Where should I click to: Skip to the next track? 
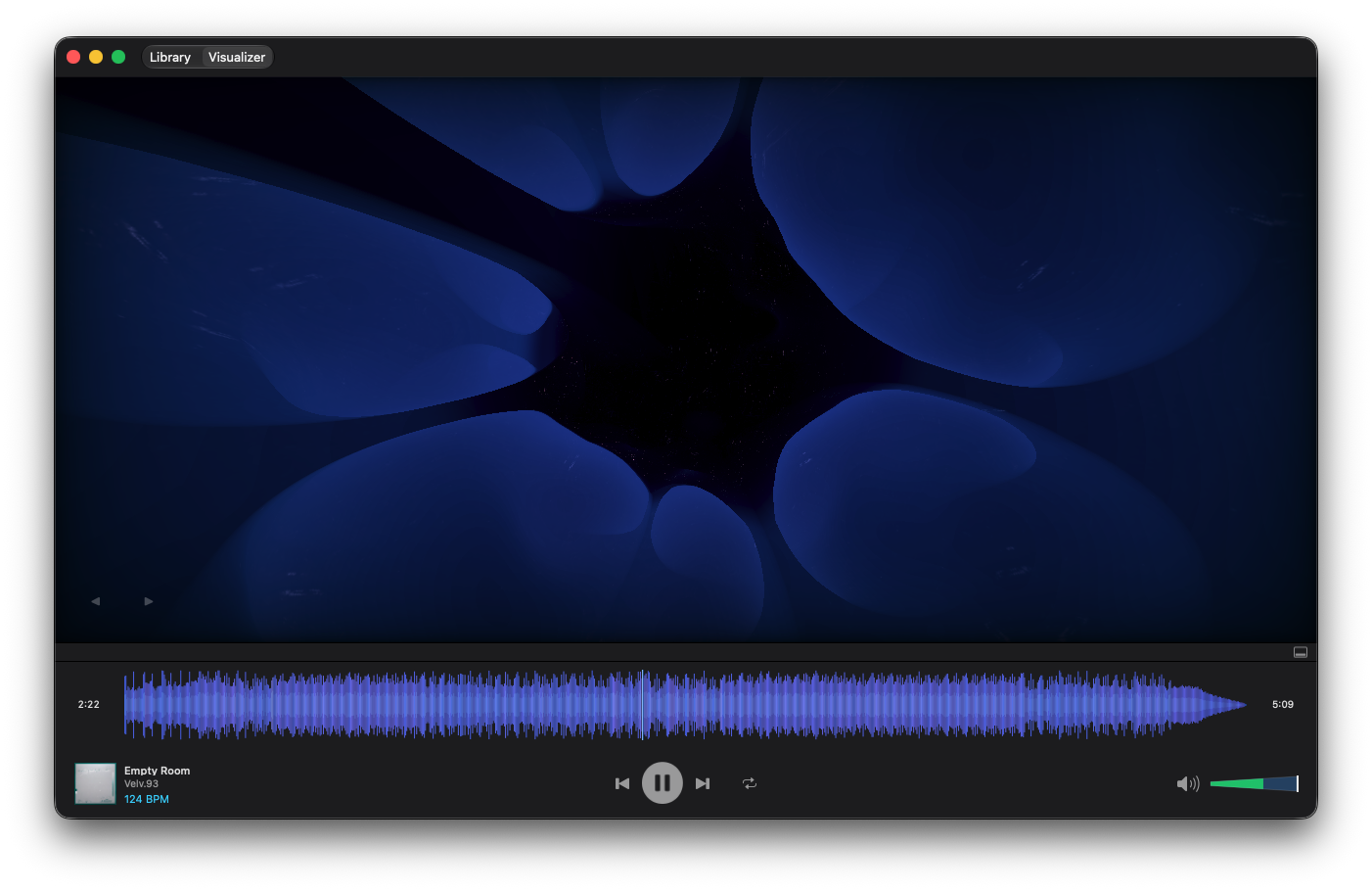pos(703,783)
